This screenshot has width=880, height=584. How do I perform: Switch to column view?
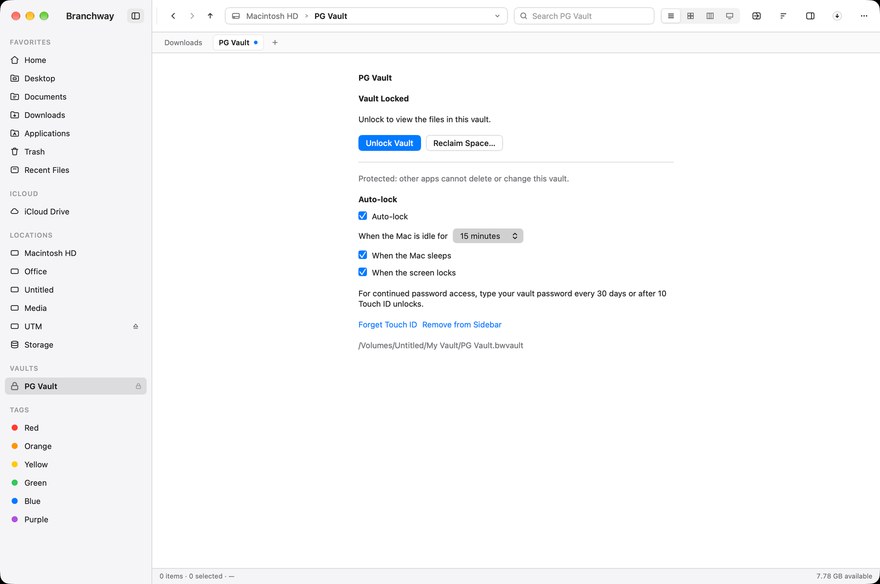[x=710, y=16]
